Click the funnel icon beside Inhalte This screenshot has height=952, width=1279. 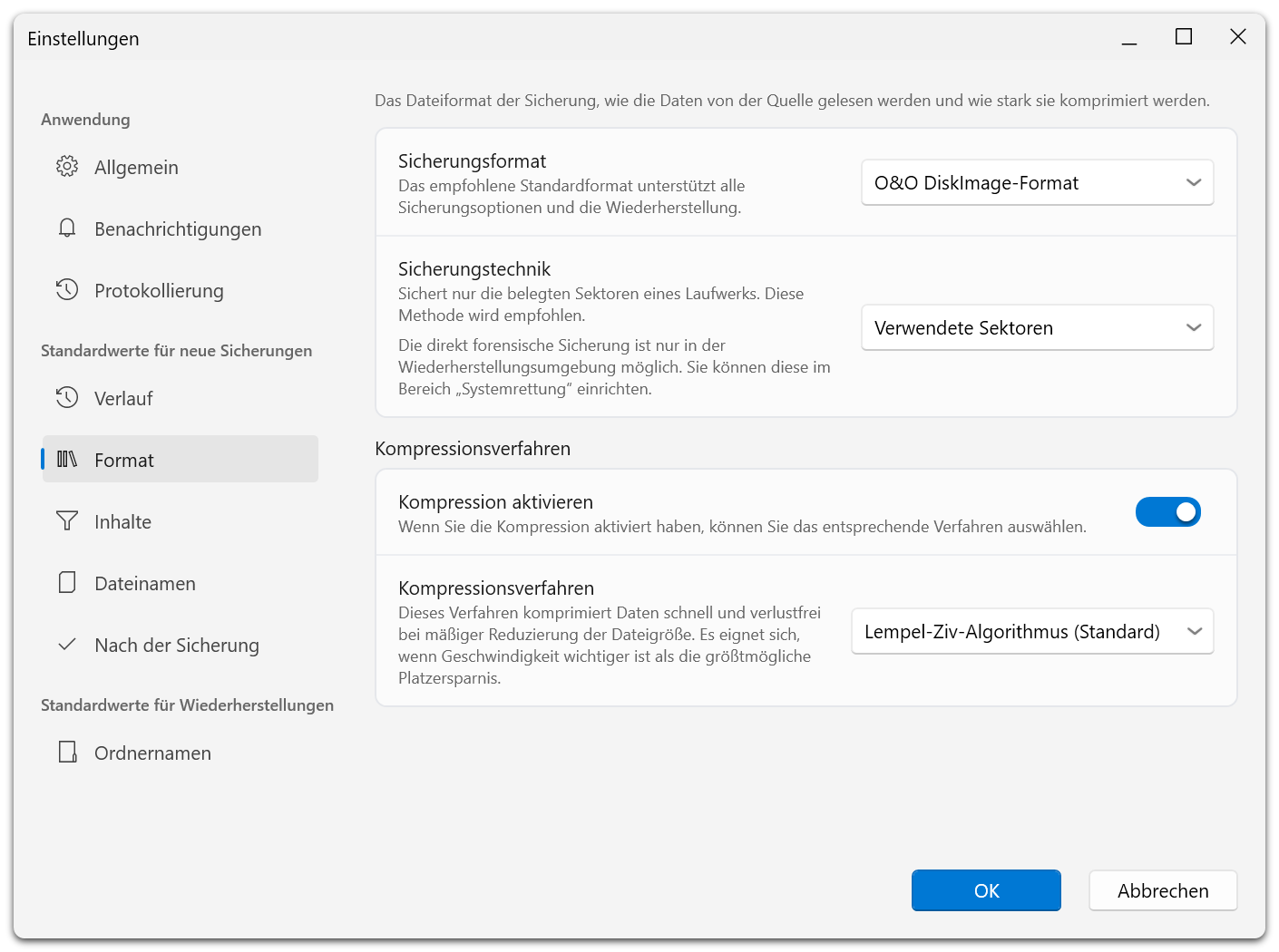point(67,521)
